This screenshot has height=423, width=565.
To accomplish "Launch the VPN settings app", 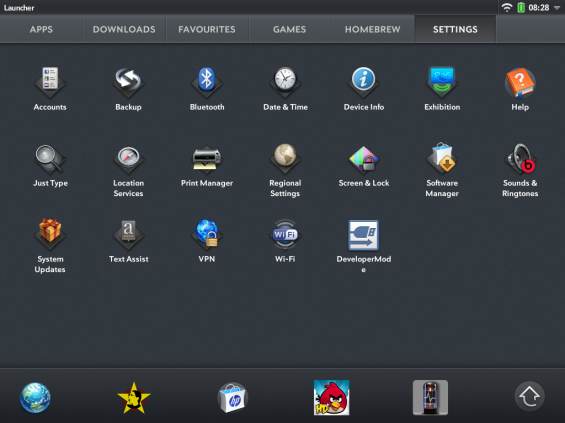I will pyautogui.click(x=207, y=234).
